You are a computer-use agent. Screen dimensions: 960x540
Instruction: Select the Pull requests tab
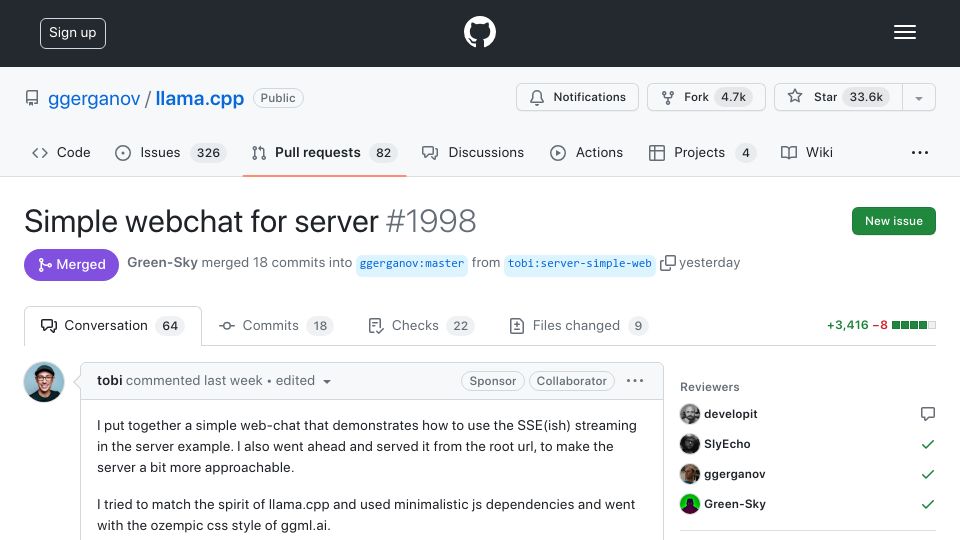pos(324,152)
